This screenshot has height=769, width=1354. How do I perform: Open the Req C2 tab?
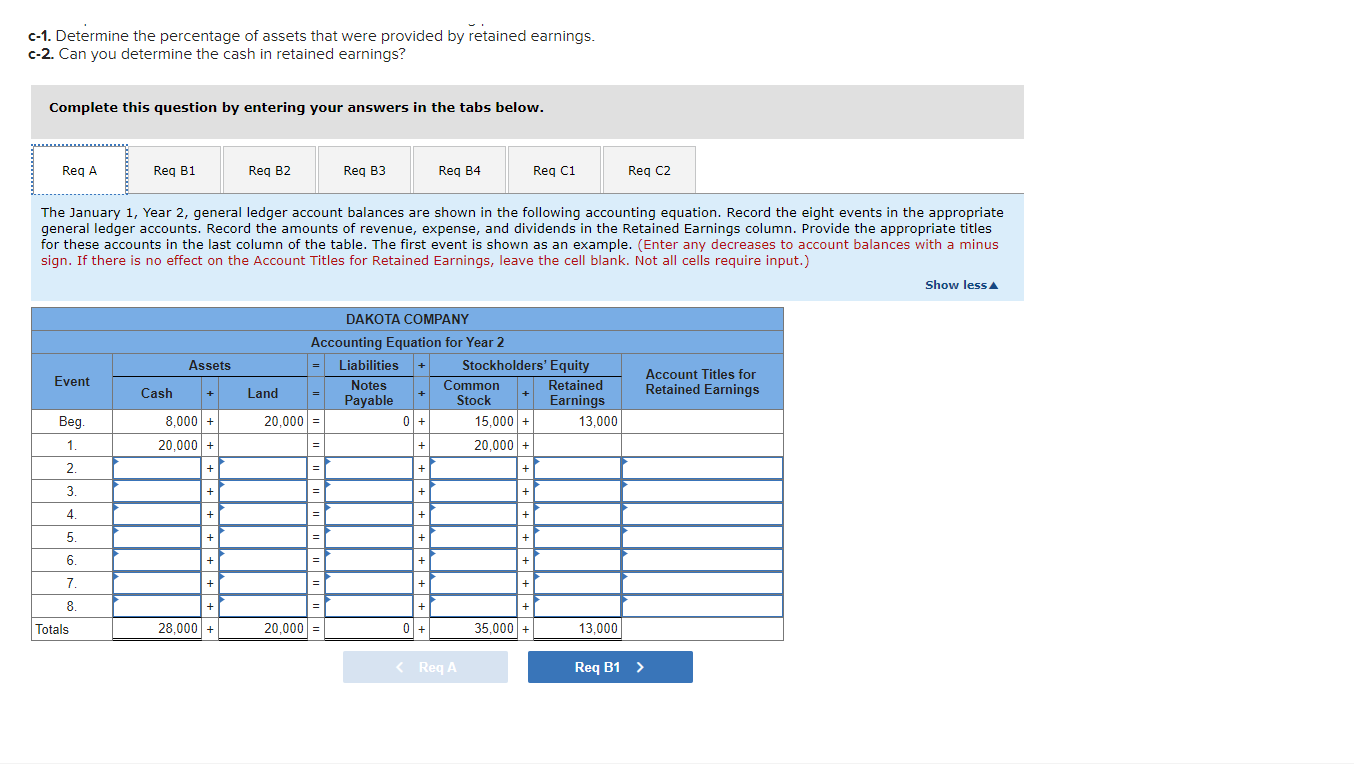tap(649, 170)
